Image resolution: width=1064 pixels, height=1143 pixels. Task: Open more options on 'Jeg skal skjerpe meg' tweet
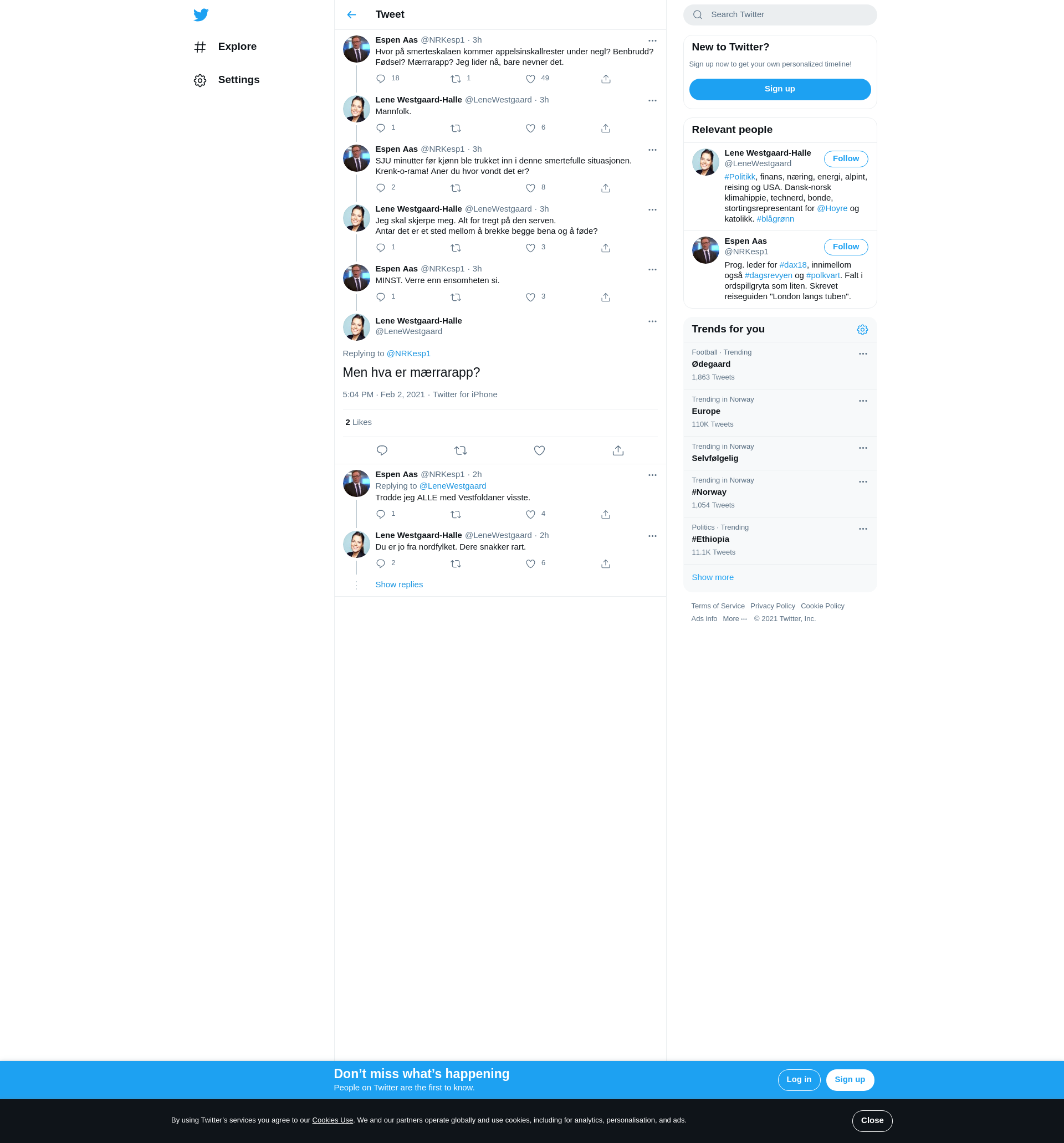click(x=652, y=210)
